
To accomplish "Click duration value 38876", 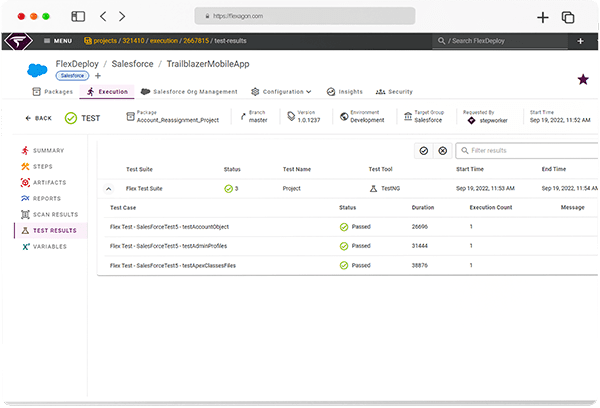I will pos(420,265).
